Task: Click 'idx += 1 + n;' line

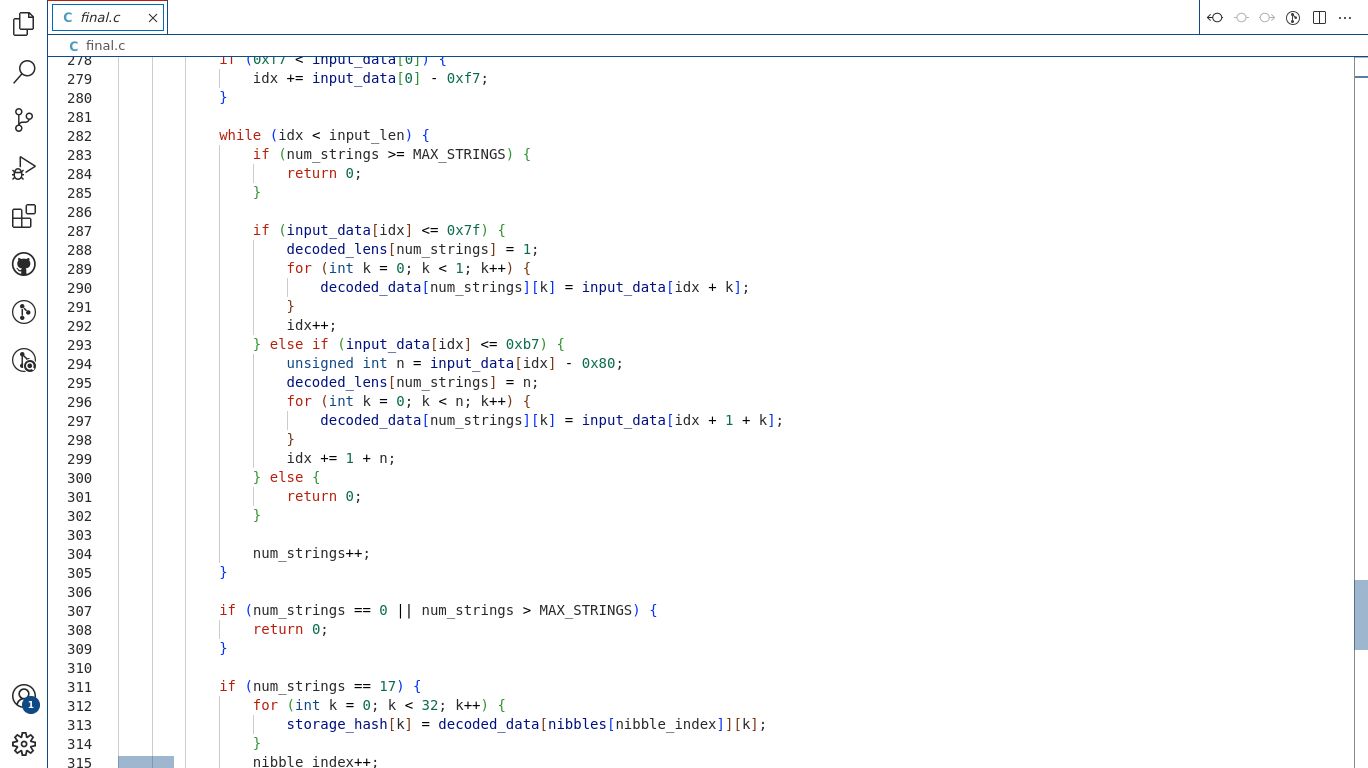Action: 341,459
